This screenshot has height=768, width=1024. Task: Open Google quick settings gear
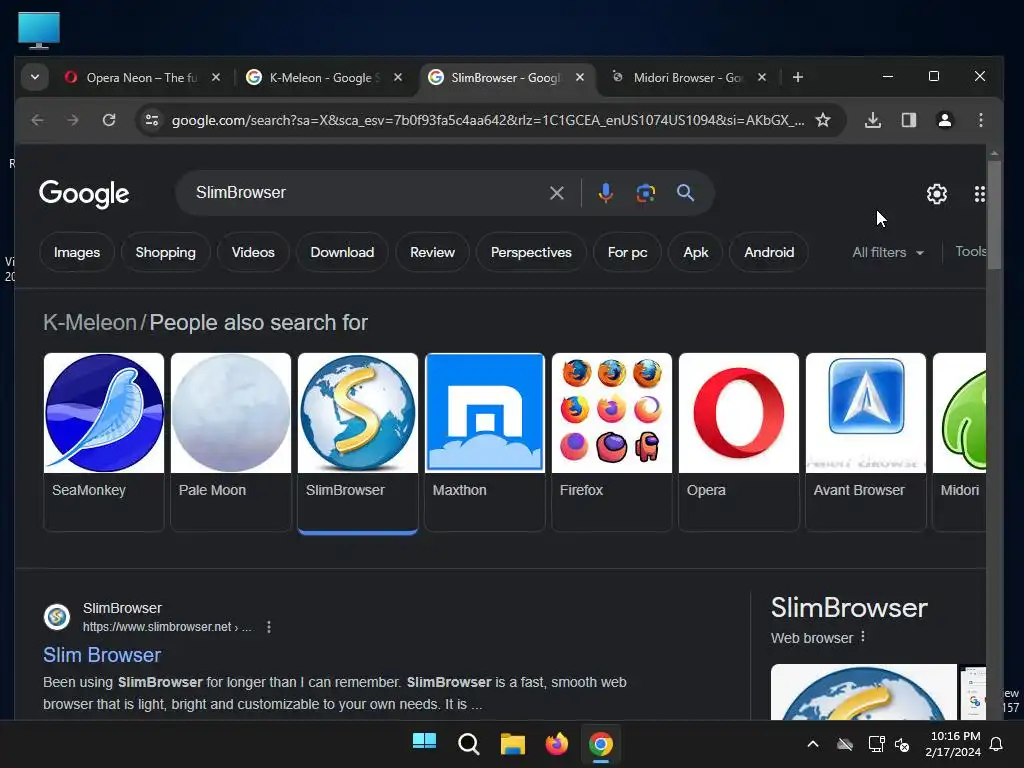coord(937,194)
